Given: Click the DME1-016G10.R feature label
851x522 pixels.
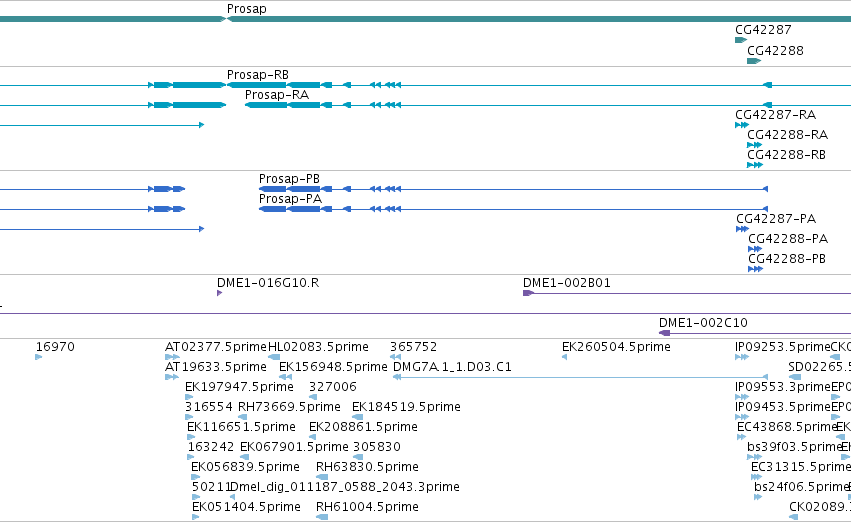Looking at the screenshot, I should pos(268,283).
